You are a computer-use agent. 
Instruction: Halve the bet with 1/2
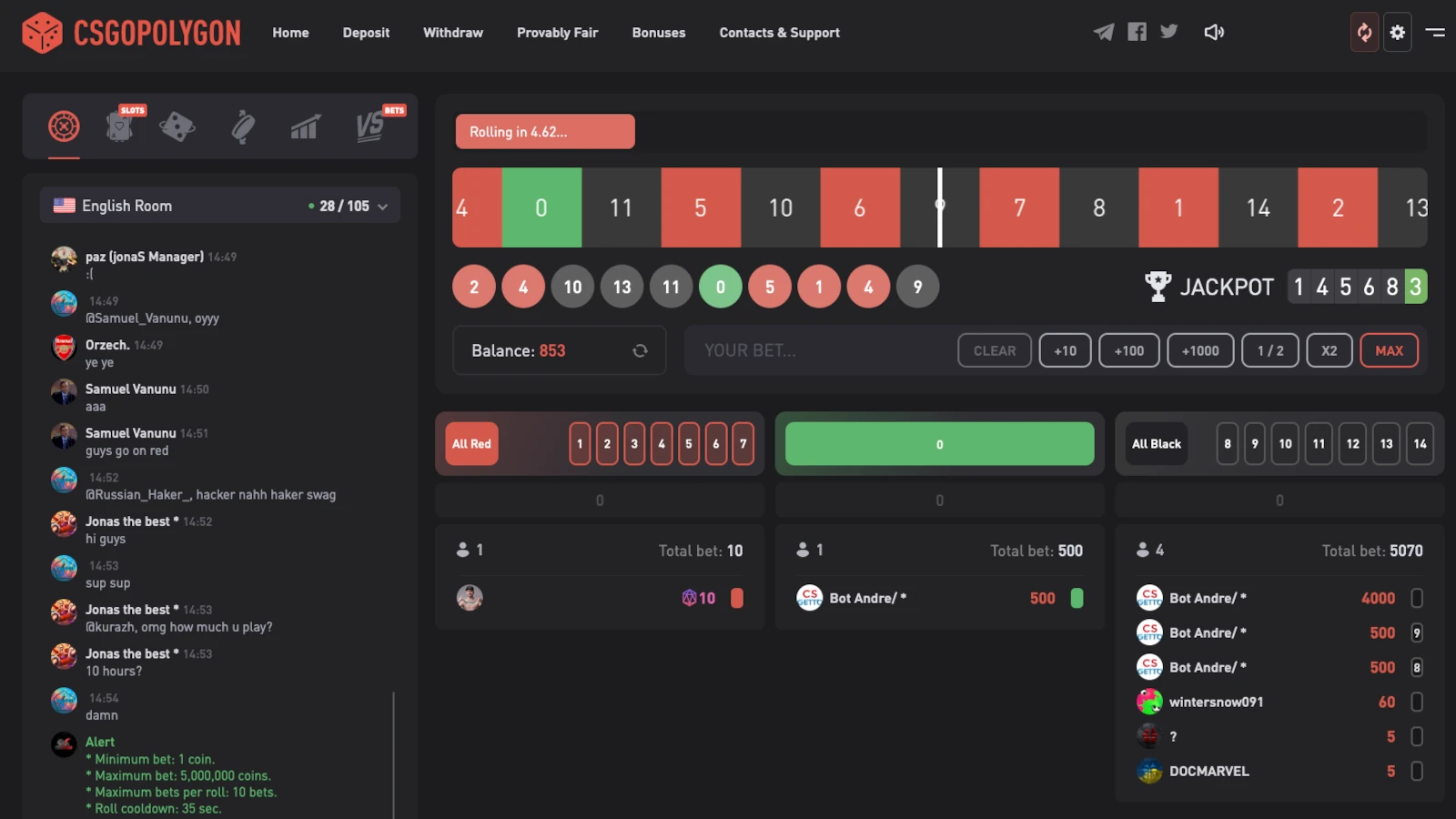coord(1270,350)
